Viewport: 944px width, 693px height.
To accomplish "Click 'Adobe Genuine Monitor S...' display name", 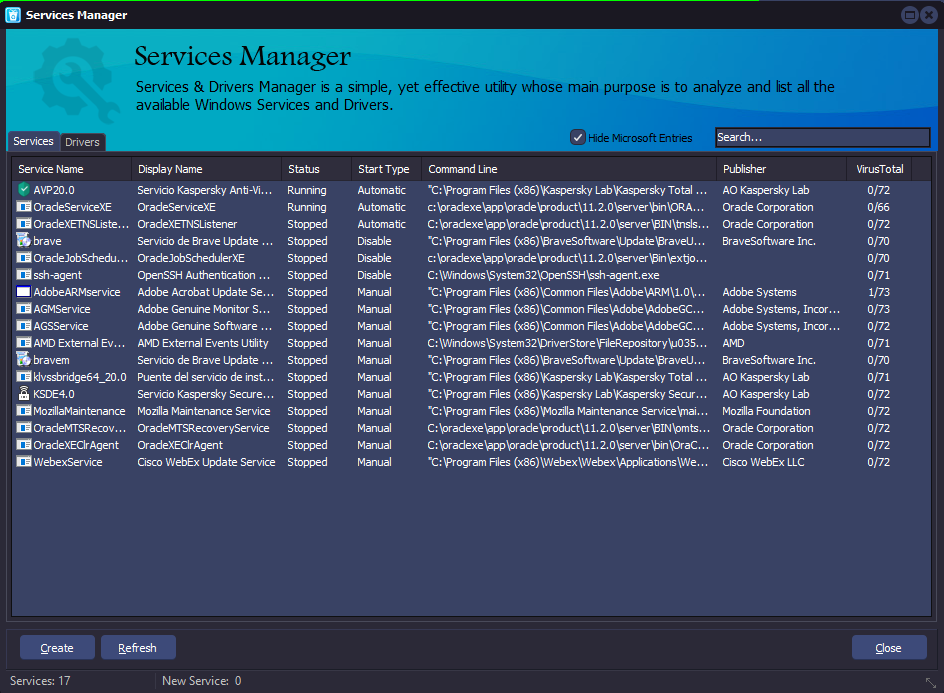I will tap(203, 309).
